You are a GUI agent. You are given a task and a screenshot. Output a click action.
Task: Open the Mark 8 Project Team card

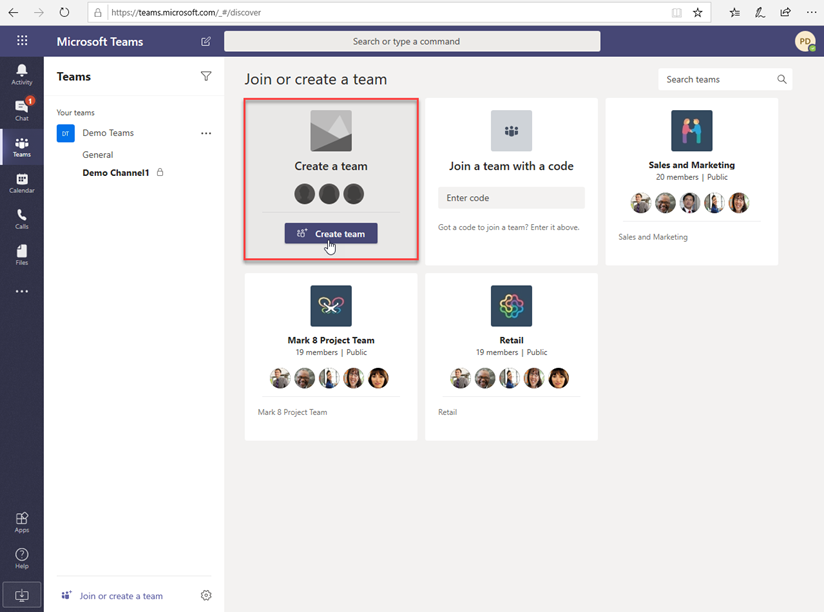(x=331, y=357)
